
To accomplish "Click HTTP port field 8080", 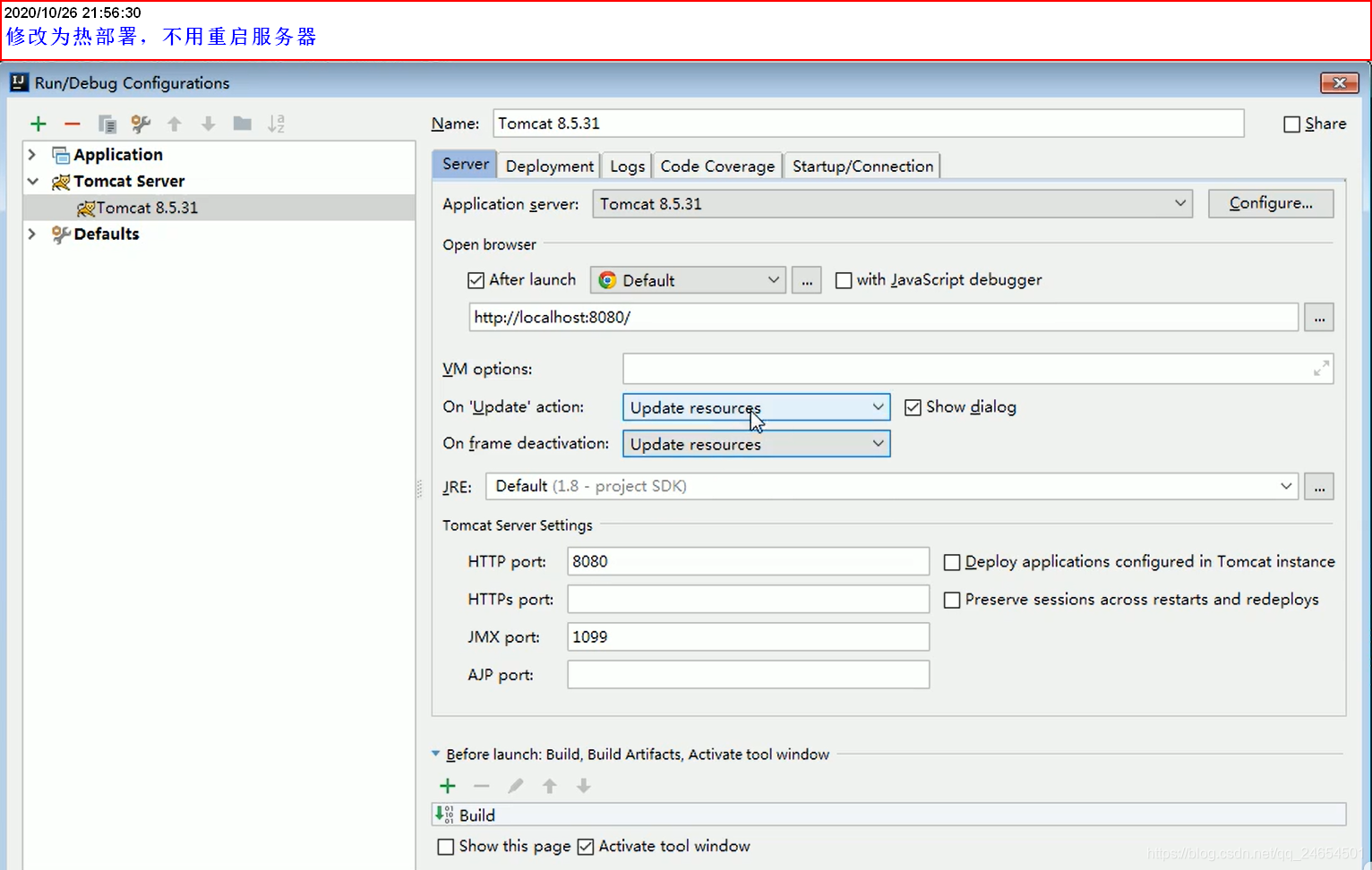I will 749,561.
